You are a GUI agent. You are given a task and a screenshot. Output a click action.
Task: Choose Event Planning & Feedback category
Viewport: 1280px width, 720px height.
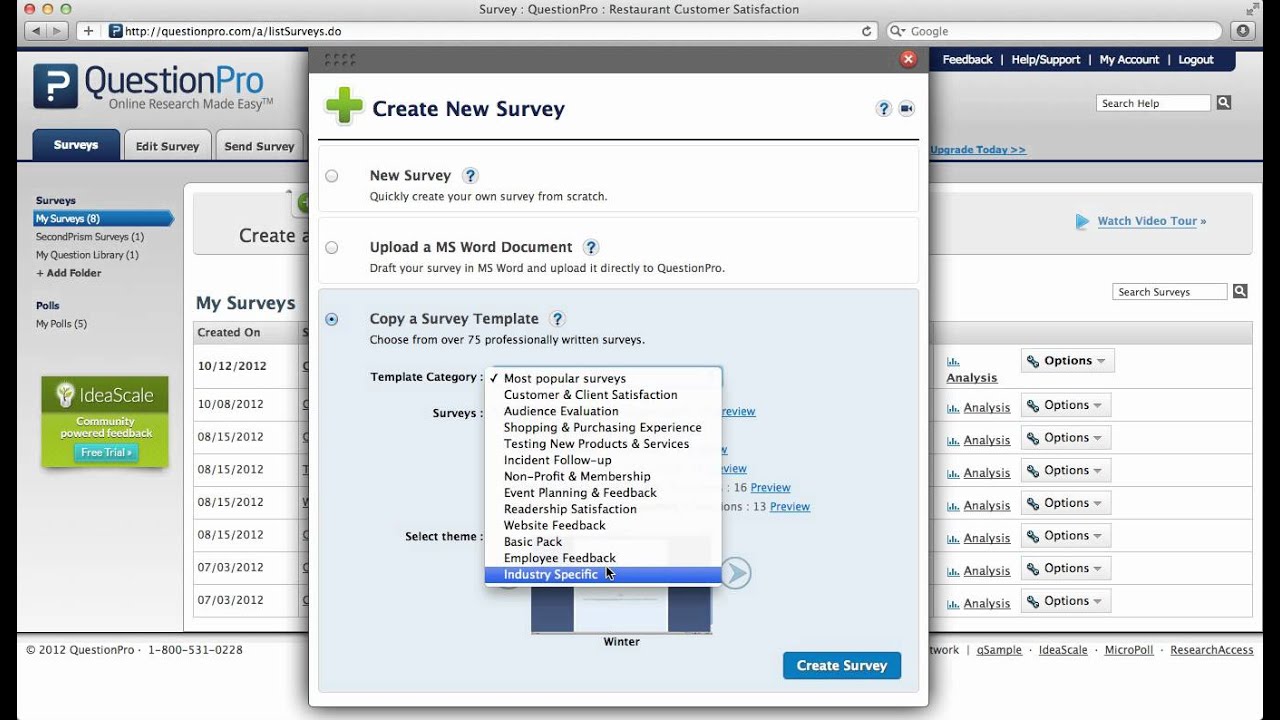(603, 493)
